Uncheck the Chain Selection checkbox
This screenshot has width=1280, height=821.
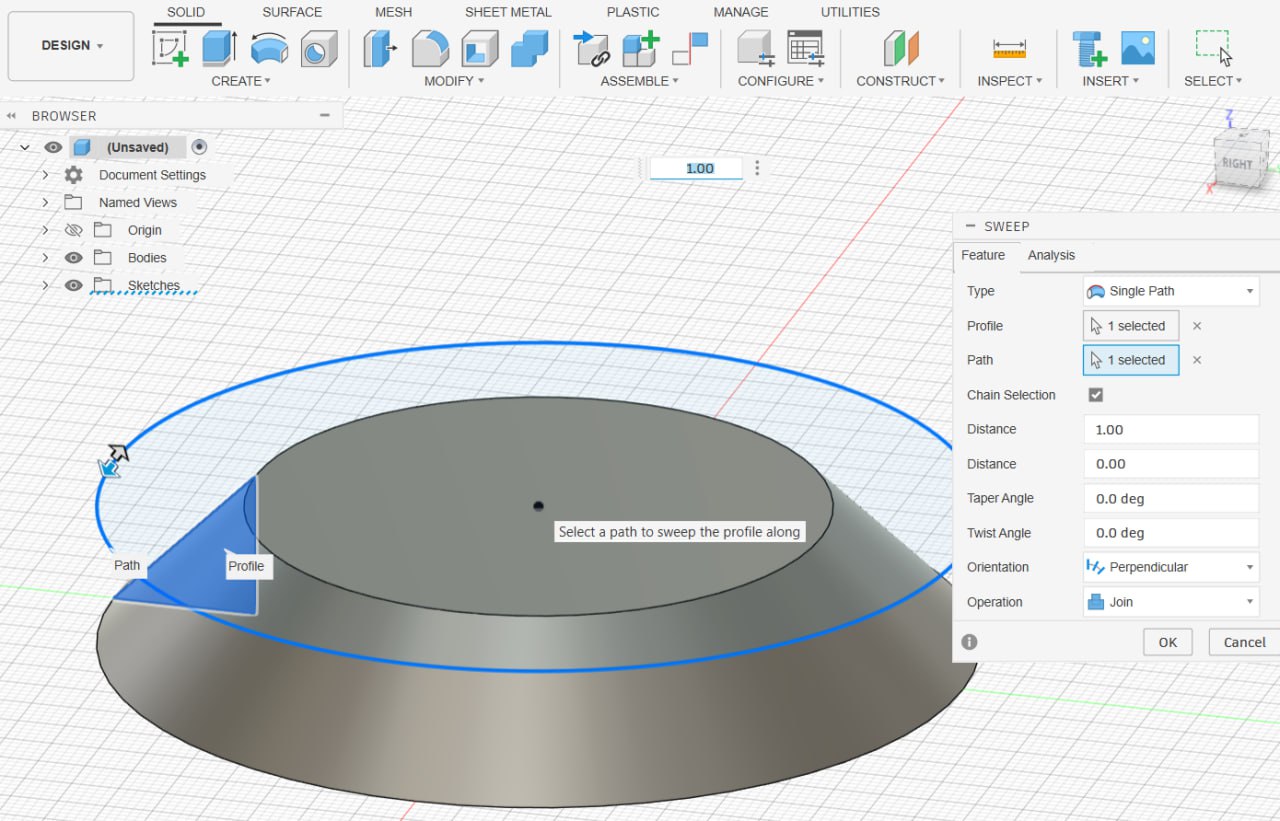pos(1096,395)
